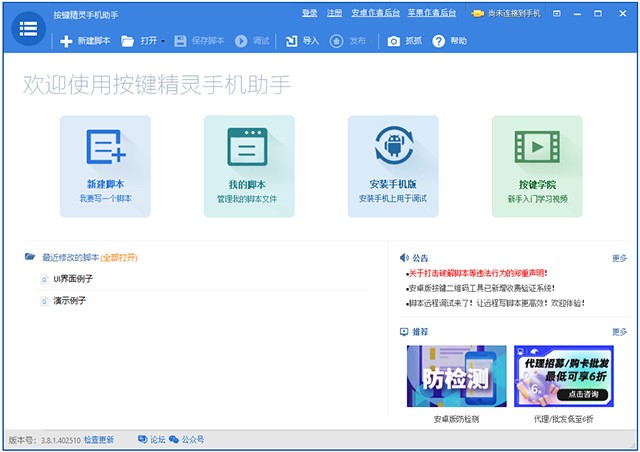Click the 注册 link
Image resolution: width=640 pixels, height=452 pixels.
(334, 13)
